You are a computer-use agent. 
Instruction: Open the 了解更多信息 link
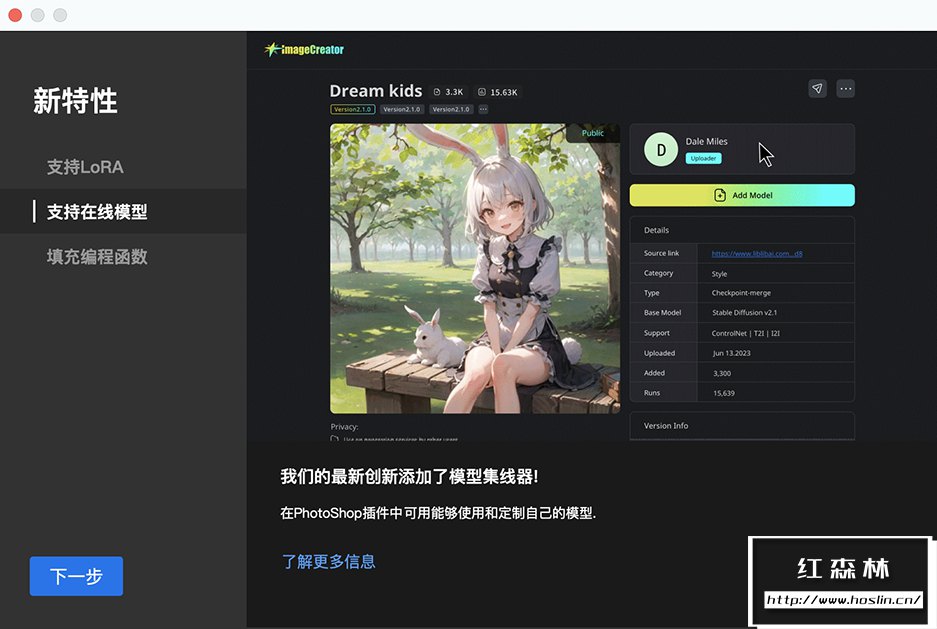[x=328, y=562]
